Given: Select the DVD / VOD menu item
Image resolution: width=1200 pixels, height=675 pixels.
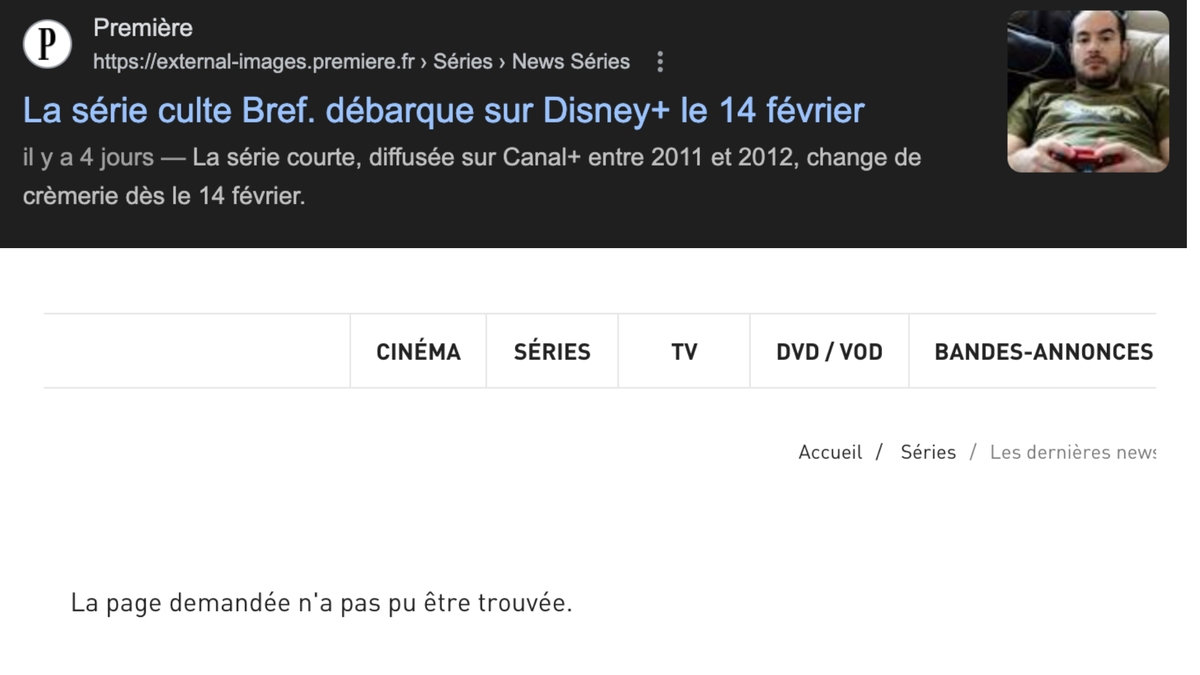Looking at the screenshot, I should (x=829, y=352).
